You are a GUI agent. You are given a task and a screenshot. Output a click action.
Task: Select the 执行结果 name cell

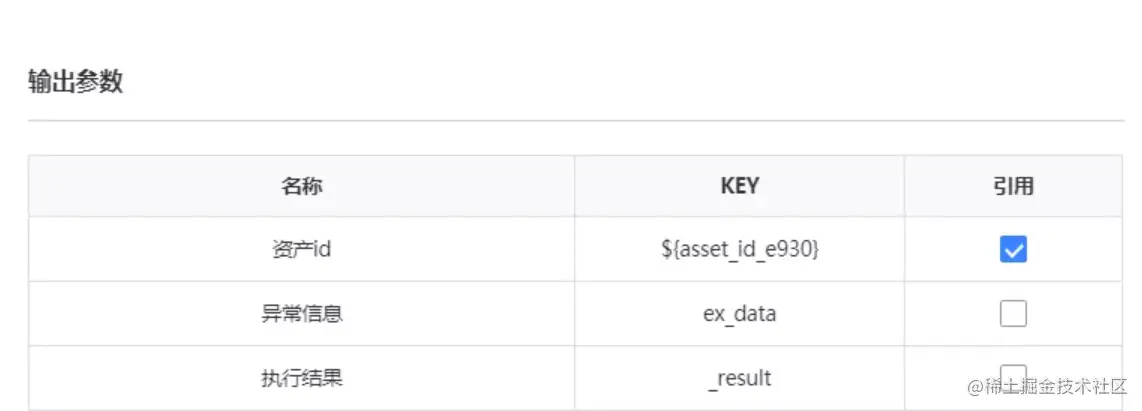301,378
